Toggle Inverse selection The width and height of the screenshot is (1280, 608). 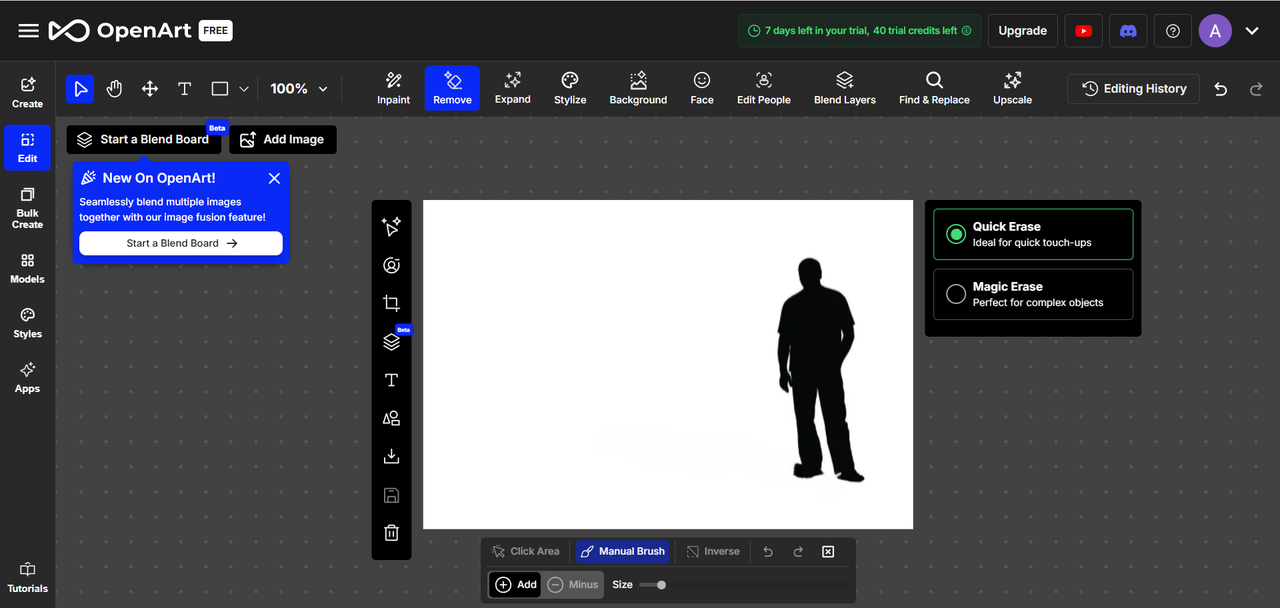[x=713, y=551]
